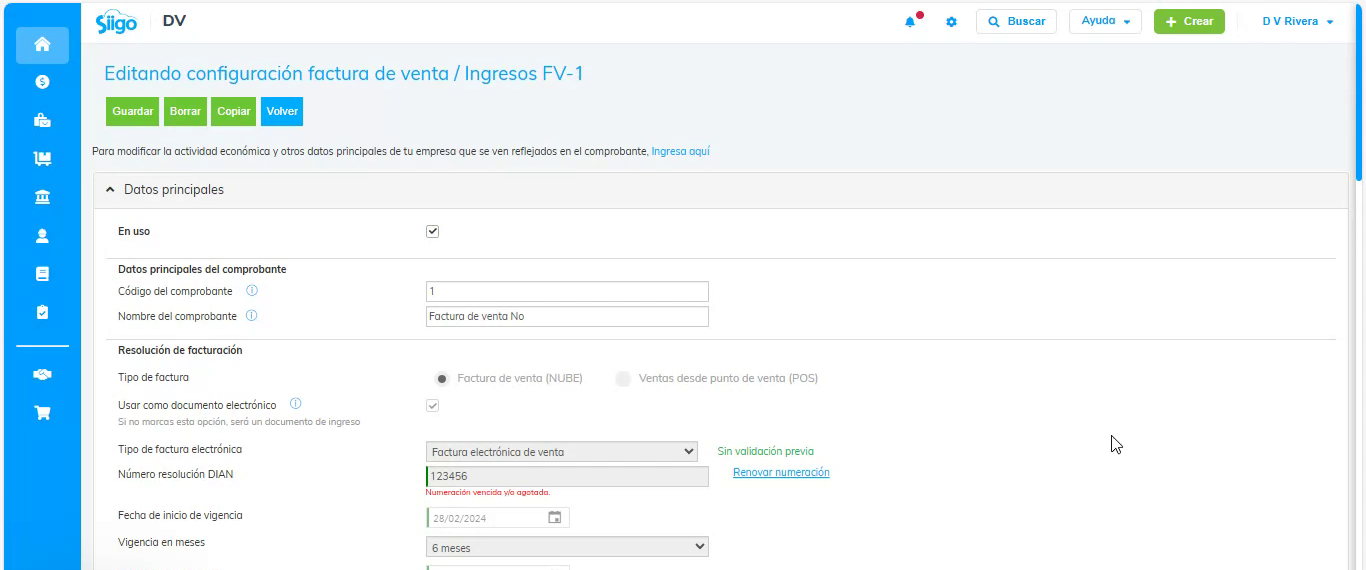Click the green Crear button
Screen dimensions: 1366x570
1189,21
